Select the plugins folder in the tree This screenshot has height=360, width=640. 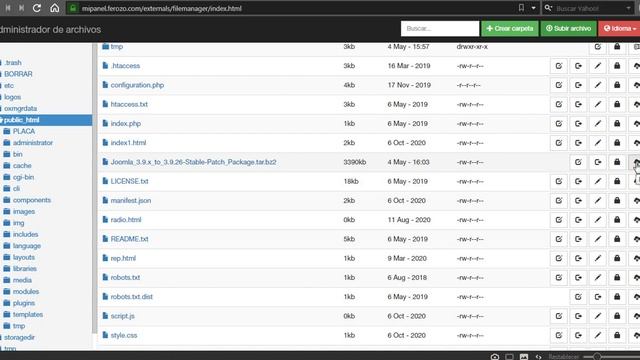[x=24, y=303]
